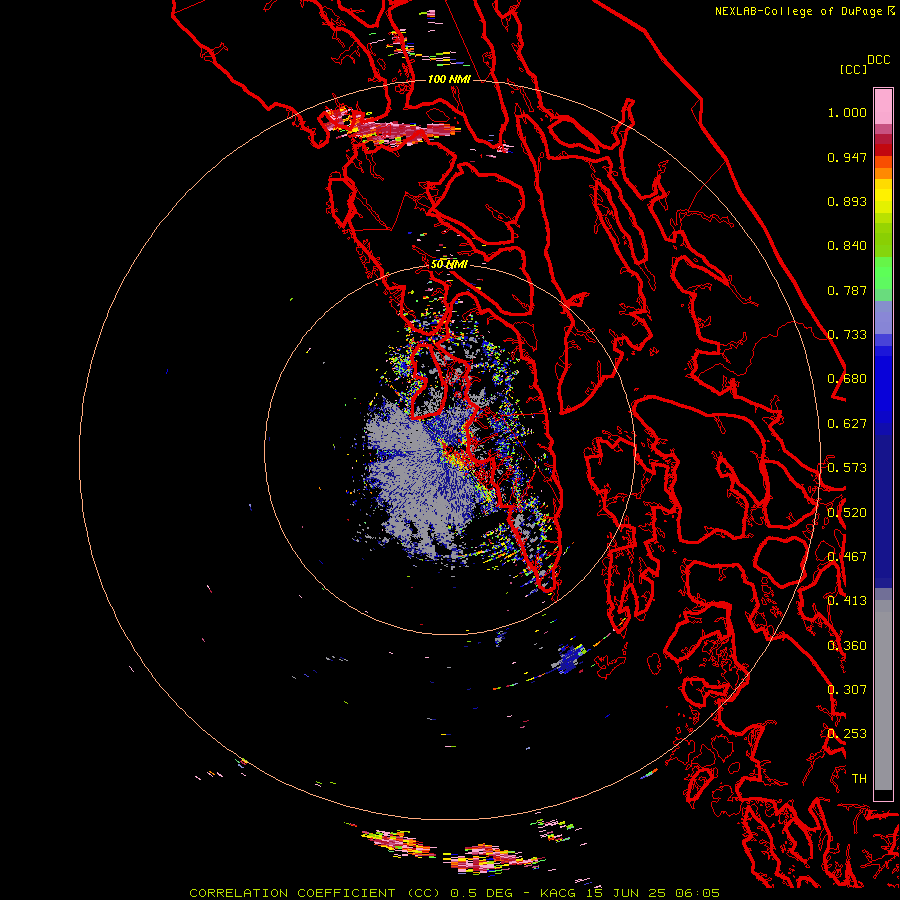Click the 0.627 scale value
This screenshot has height=900, width=900.
click(x=847, y=424)
